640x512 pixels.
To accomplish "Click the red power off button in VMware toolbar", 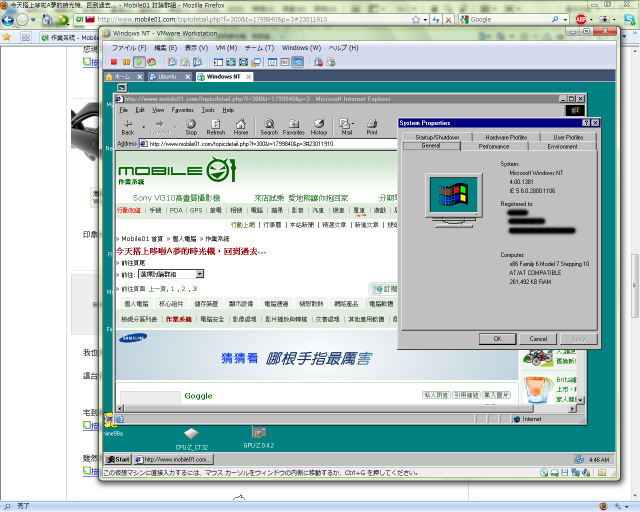I will point(114,62).
